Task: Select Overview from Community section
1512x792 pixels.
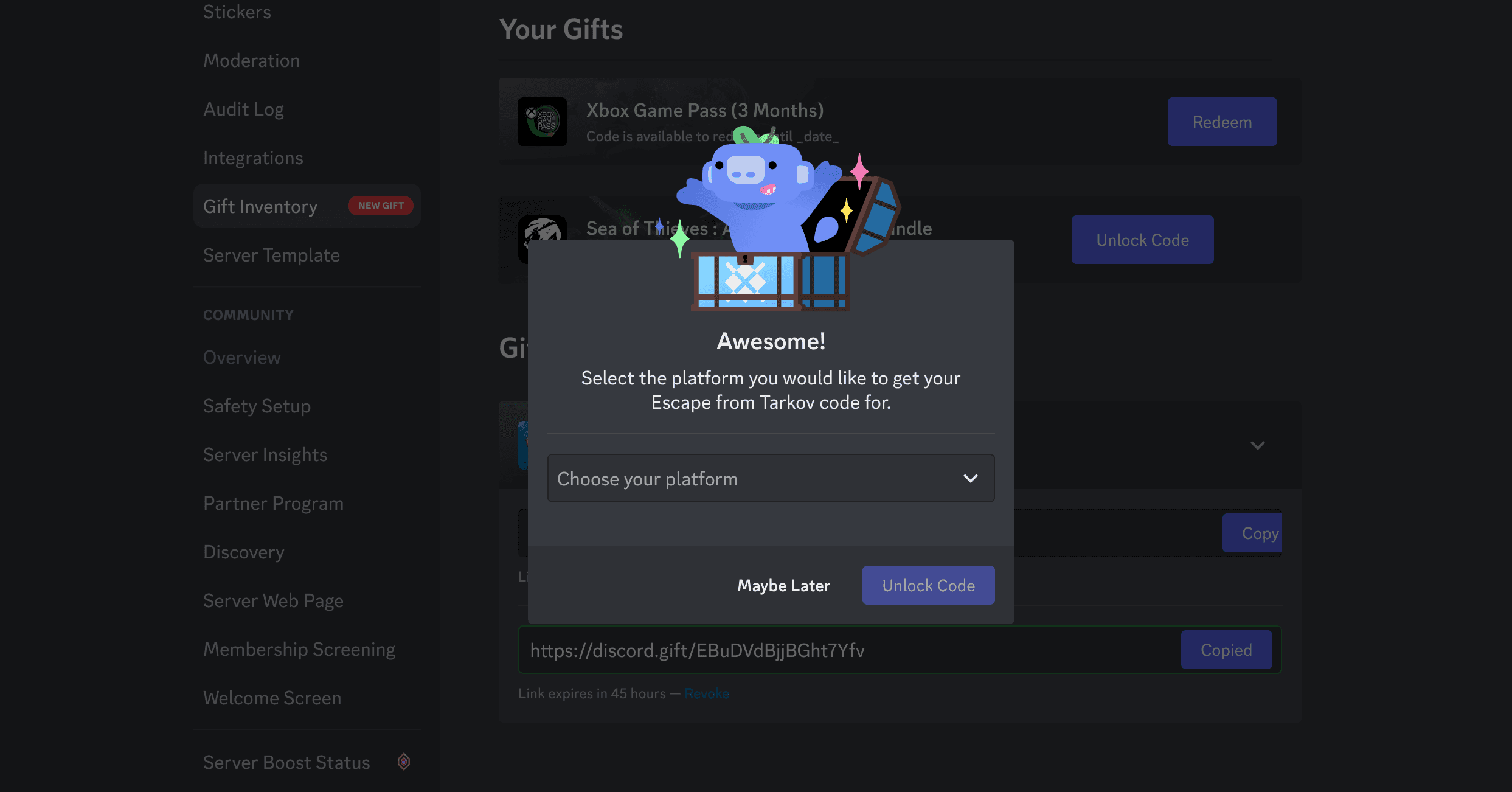Action: (241, 356)
